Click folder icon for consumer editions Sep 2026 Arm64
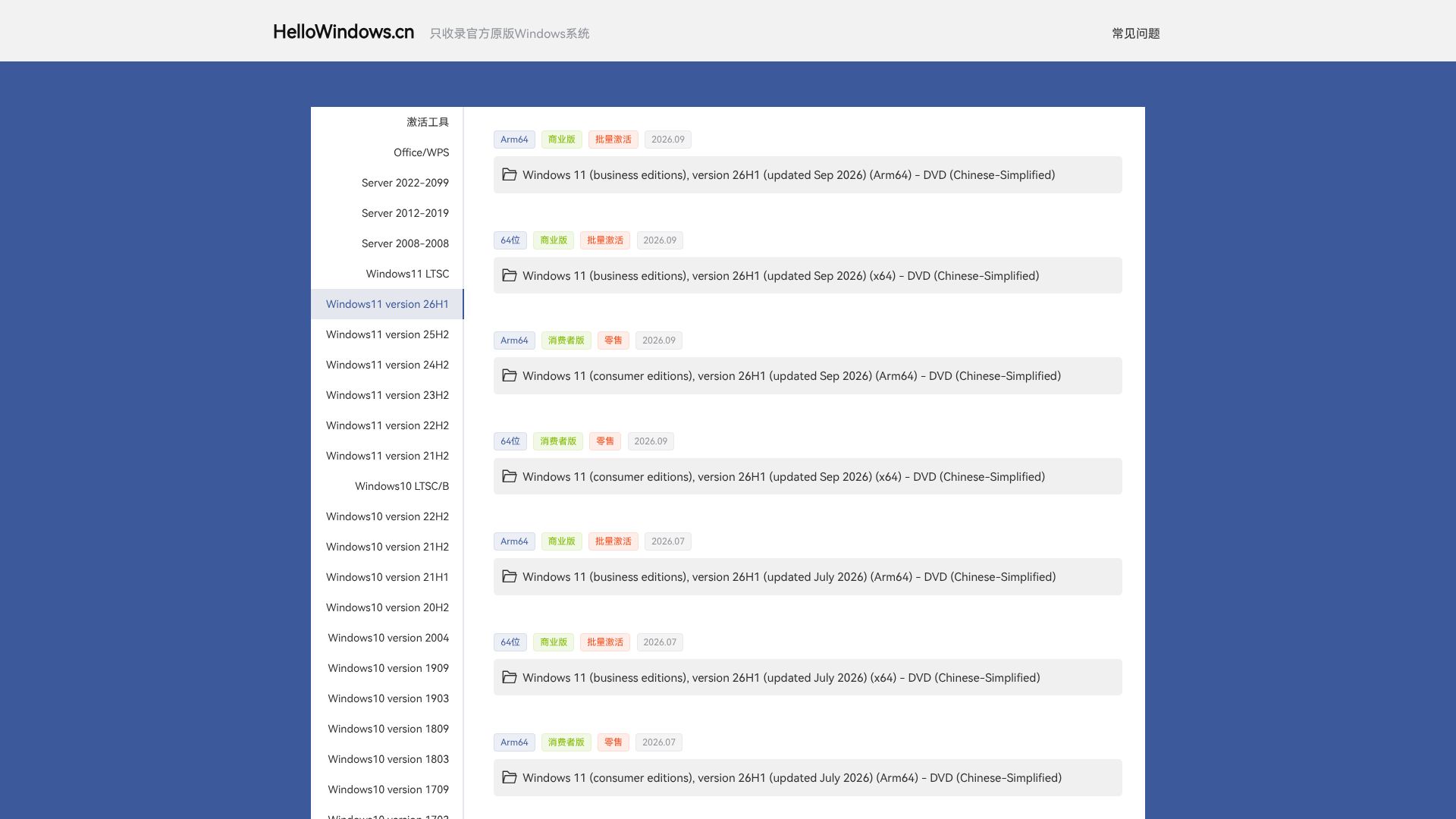Viewport: 1456px width, 819px height. (510, 375)
